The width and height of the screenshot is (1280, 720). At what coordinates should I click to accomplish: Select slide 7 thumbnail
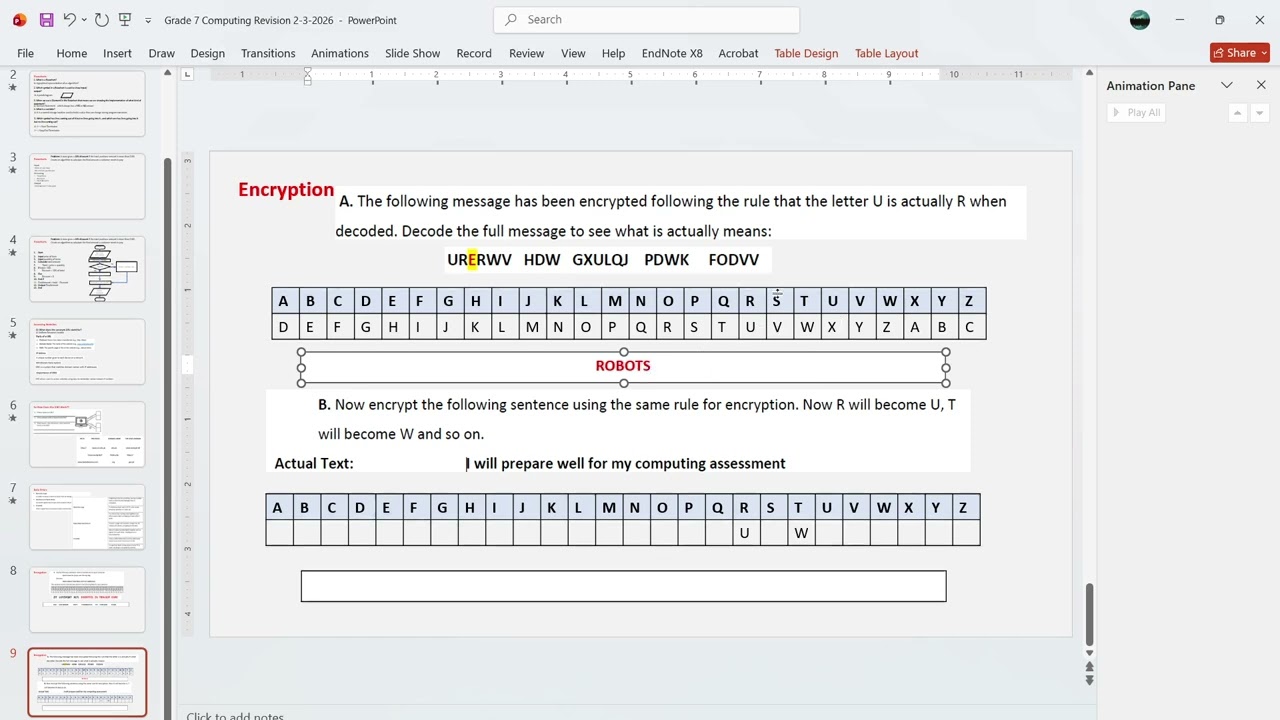tap(87, 517)
